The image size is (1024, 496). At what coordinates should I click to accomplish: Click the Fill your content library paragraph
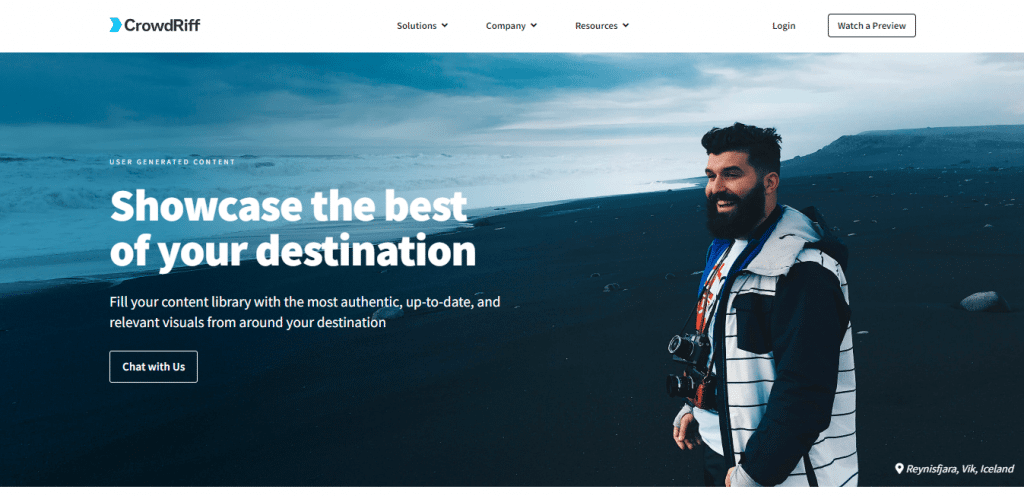coord(305,313)
